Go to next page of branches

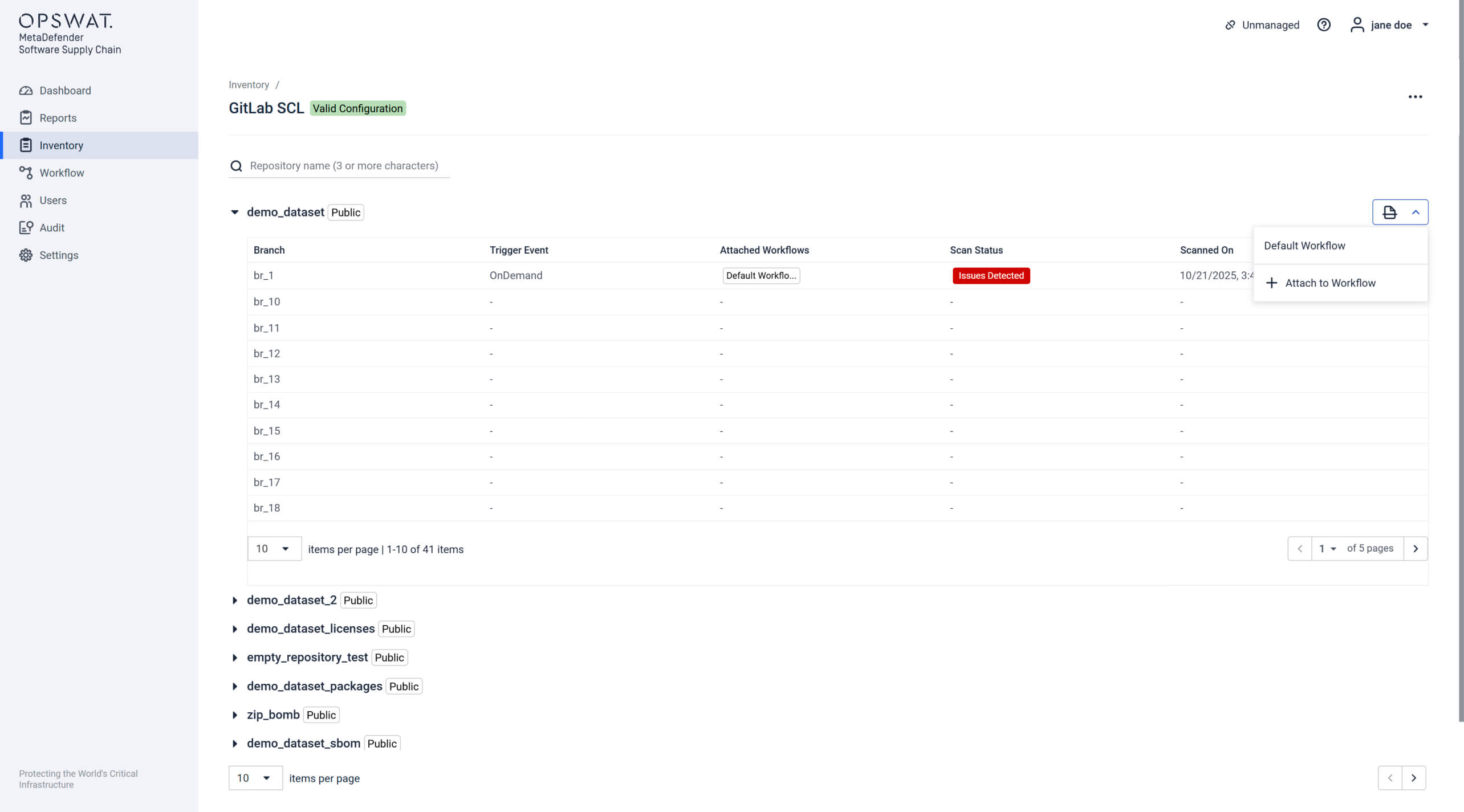1415,549
